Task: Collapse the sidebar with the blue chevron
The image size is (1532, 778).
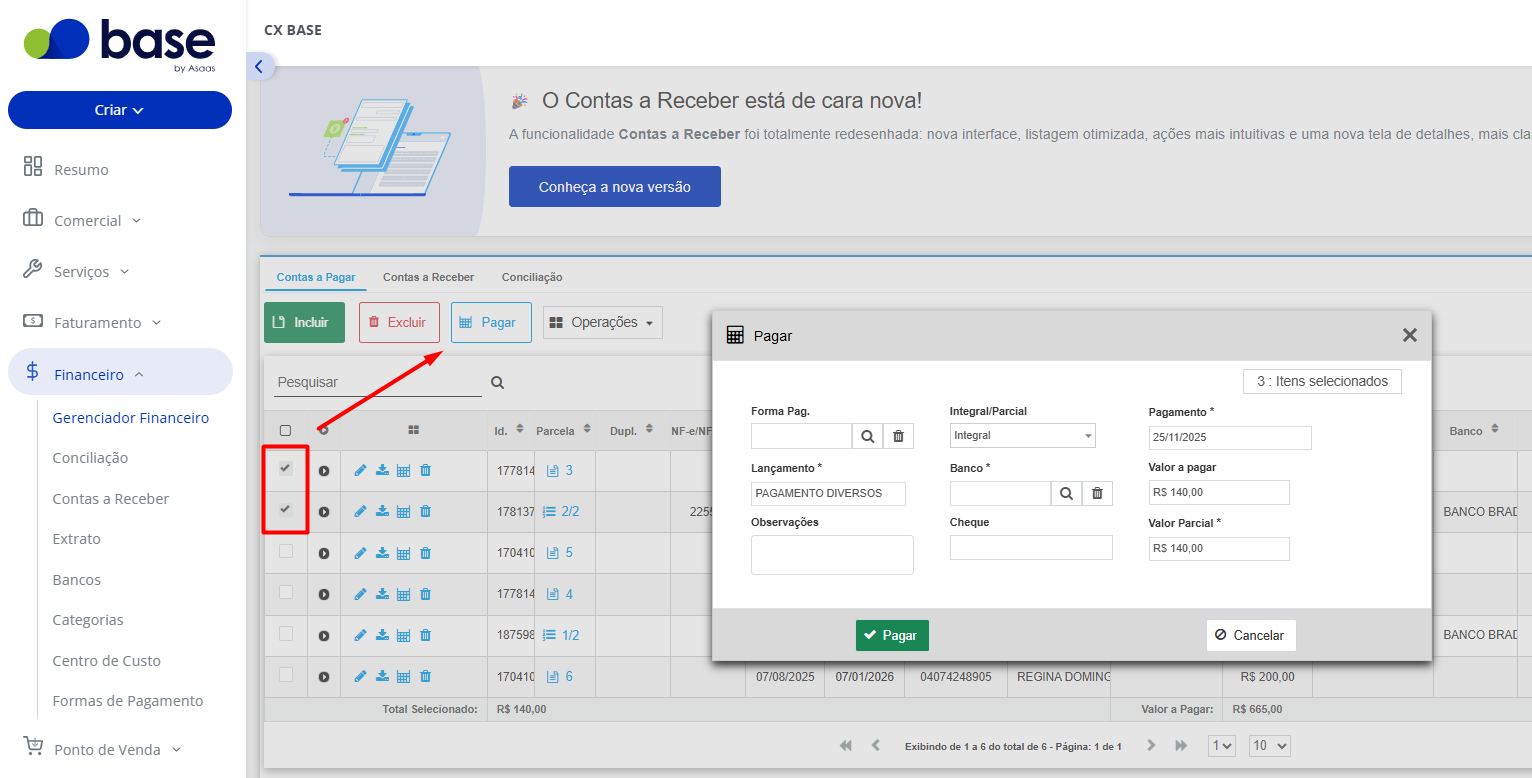Action: [259, 67]
